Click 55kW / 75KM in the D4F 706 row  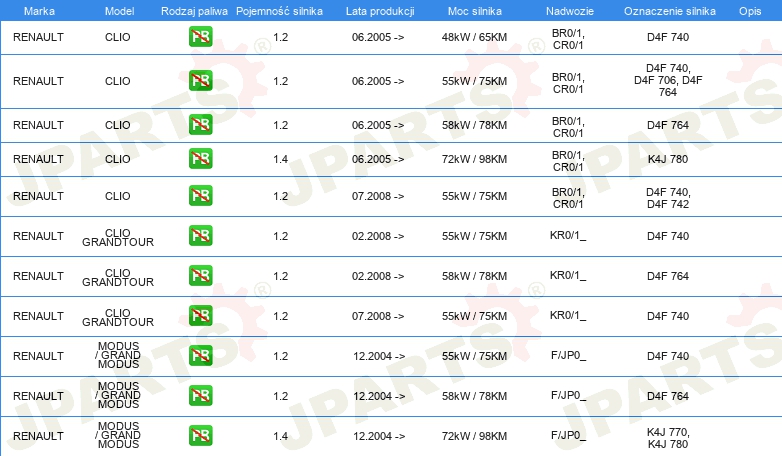pyautogui.click(x=474, y=81)
